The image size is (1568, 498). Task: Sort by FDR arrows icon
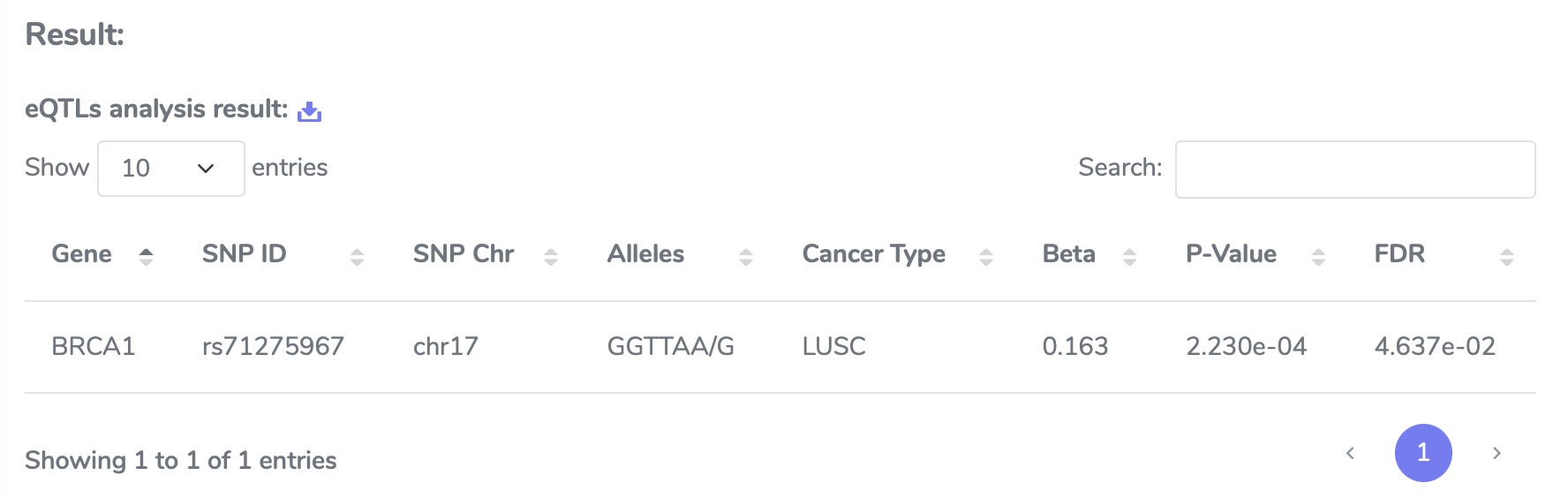(1507, 256)
